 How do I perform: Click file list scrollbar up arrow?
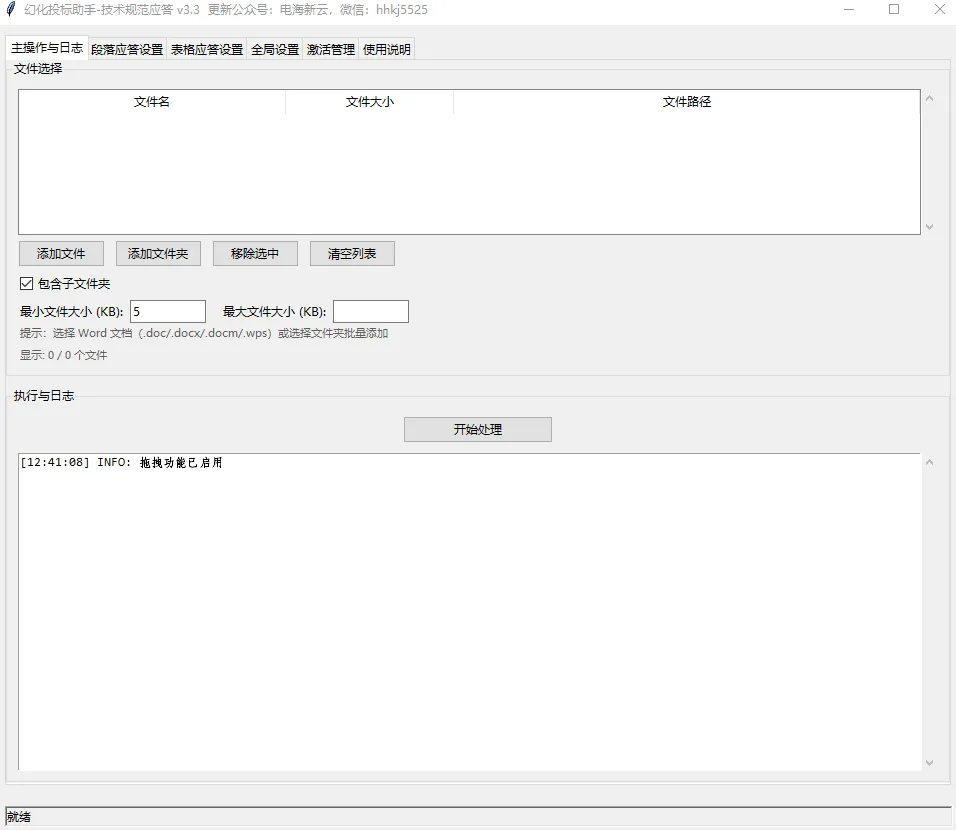tap(929, 98)
